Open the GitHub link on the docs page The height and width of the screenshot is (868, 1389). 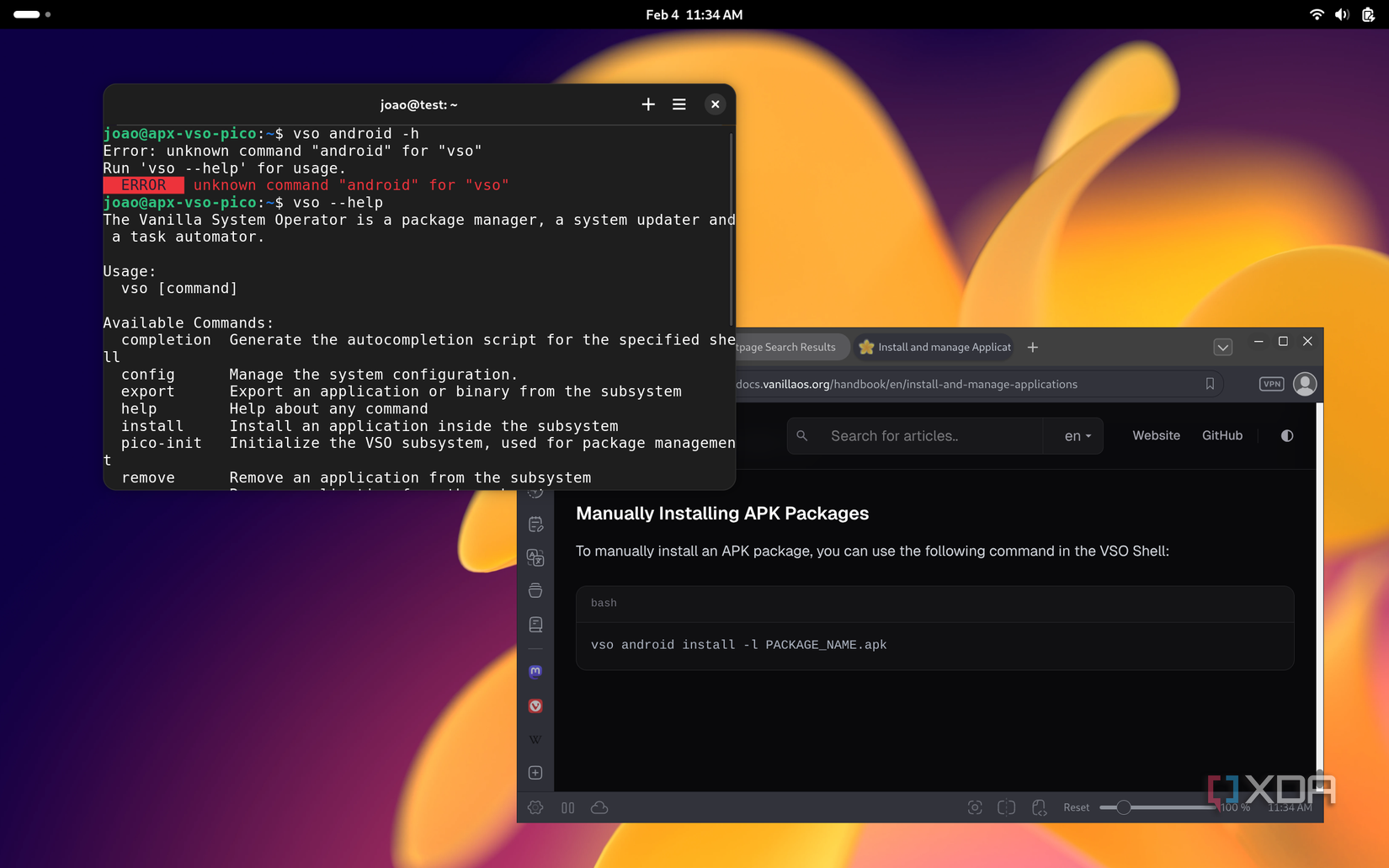pos(1222,435)
